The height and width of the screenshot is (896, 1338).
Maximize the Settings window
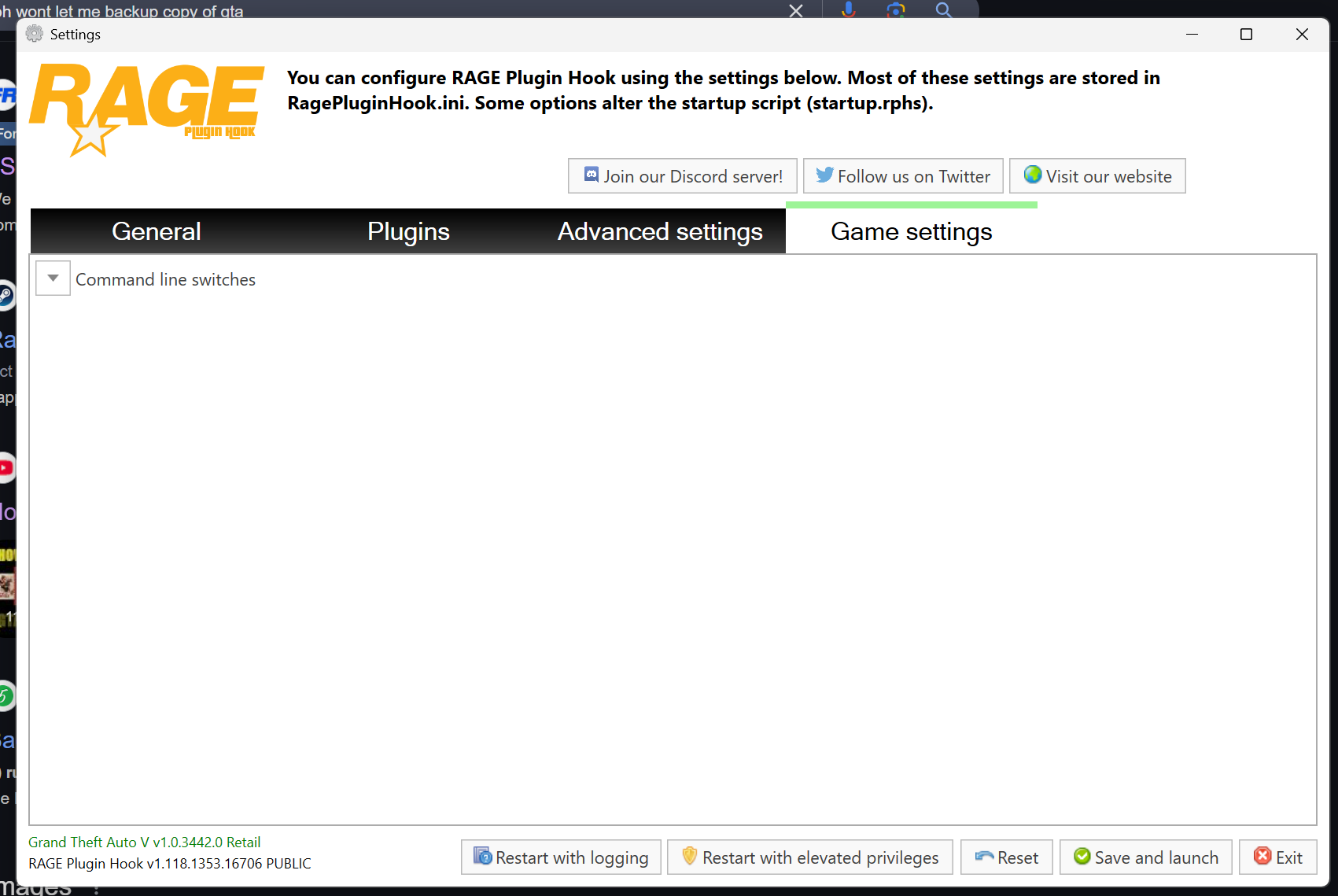point(1246,35)
